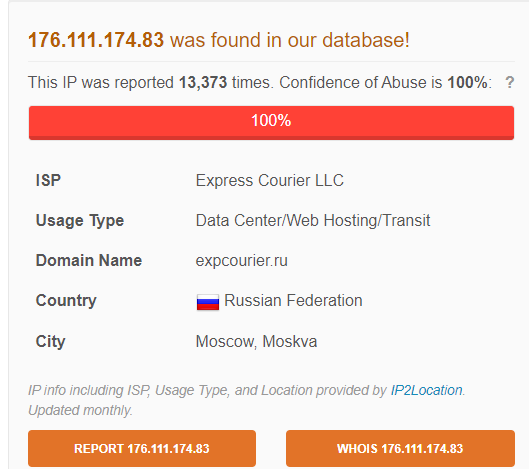Click the Usage Type row label
The image size is (529, 469).
tap(80, 221)
